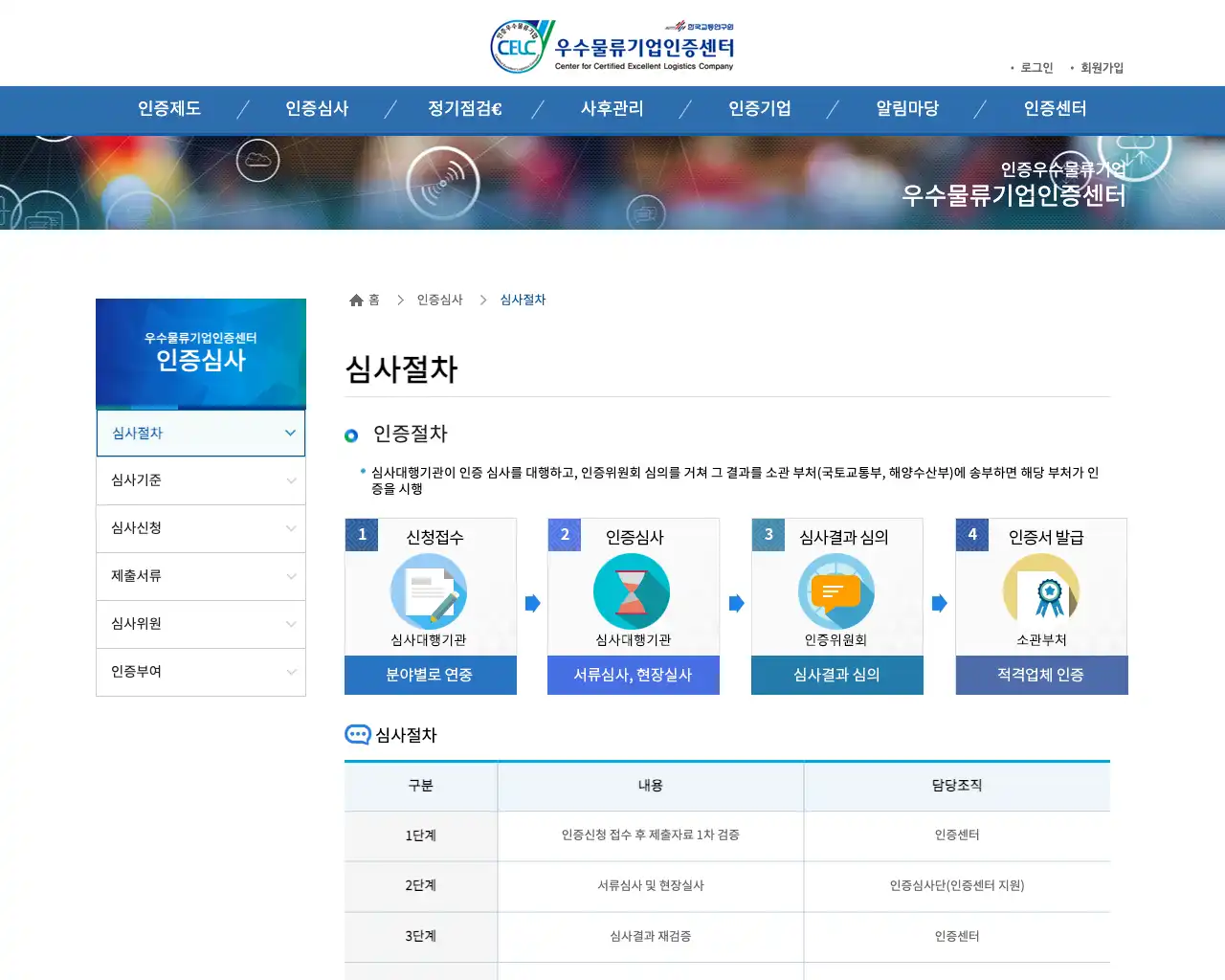
Task: Click the 적격업체 인증 step label
Action: click(1042, 675)
